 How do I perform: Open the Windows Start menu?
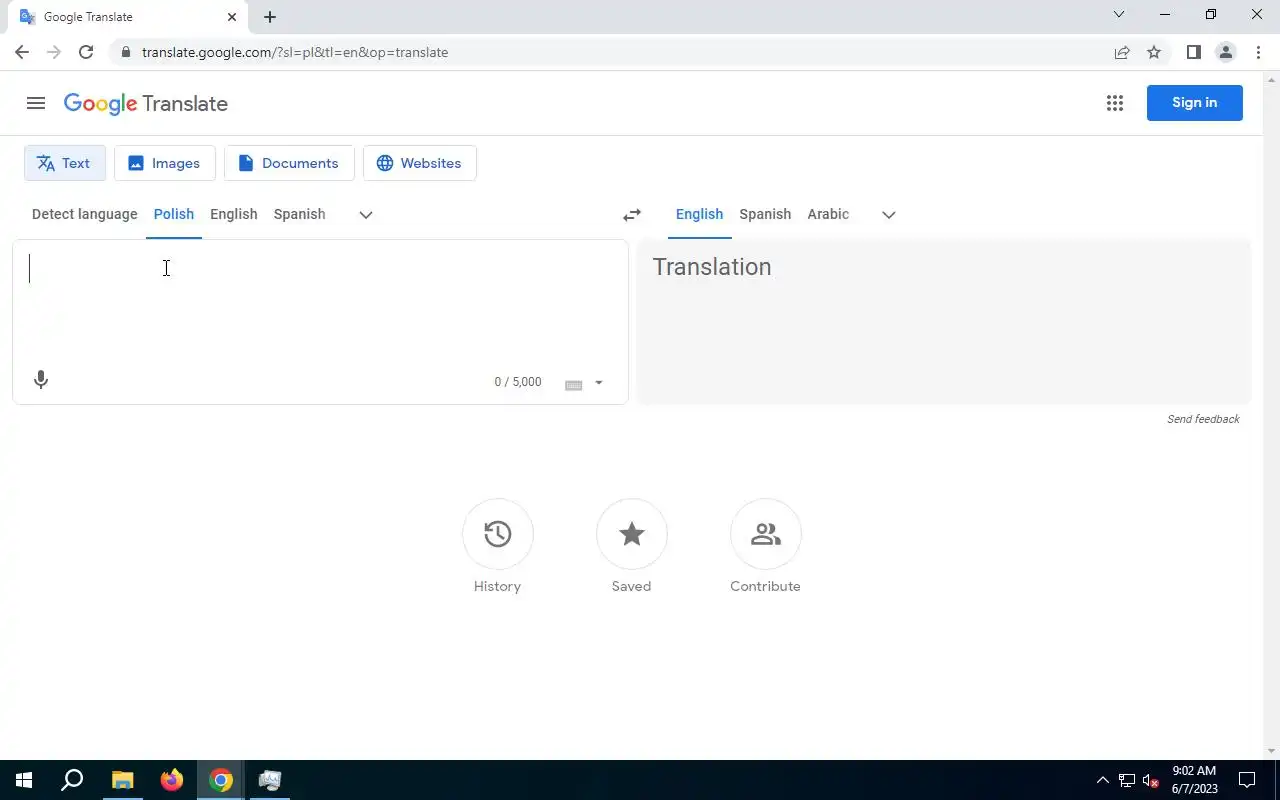click(24, 780)
